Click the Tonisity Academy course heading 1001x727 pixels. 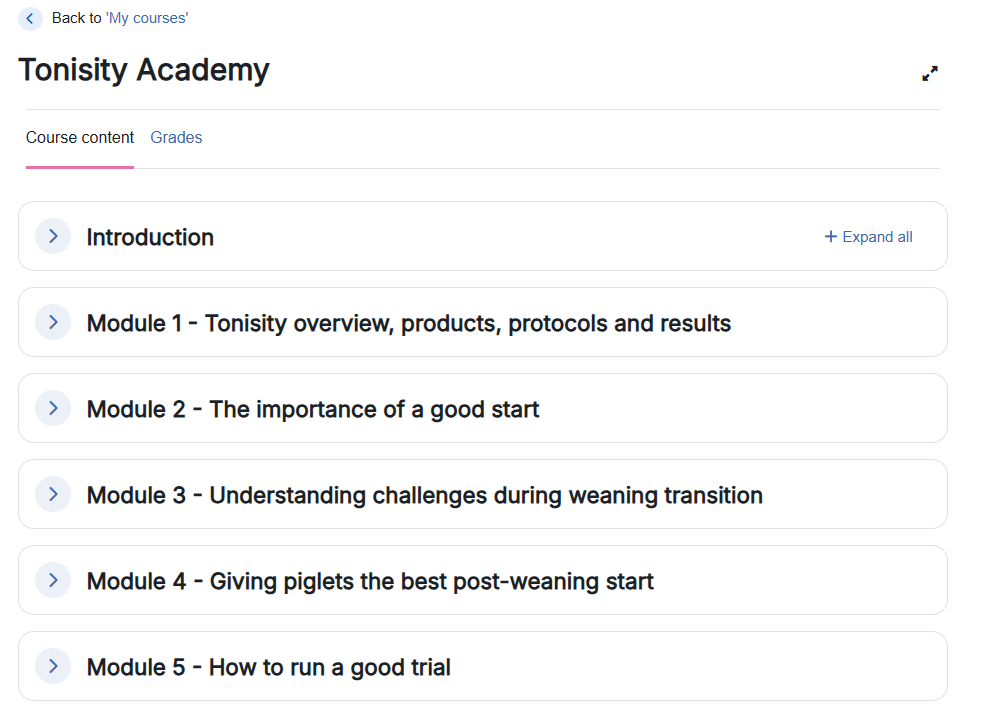click(x=144, y=70)
